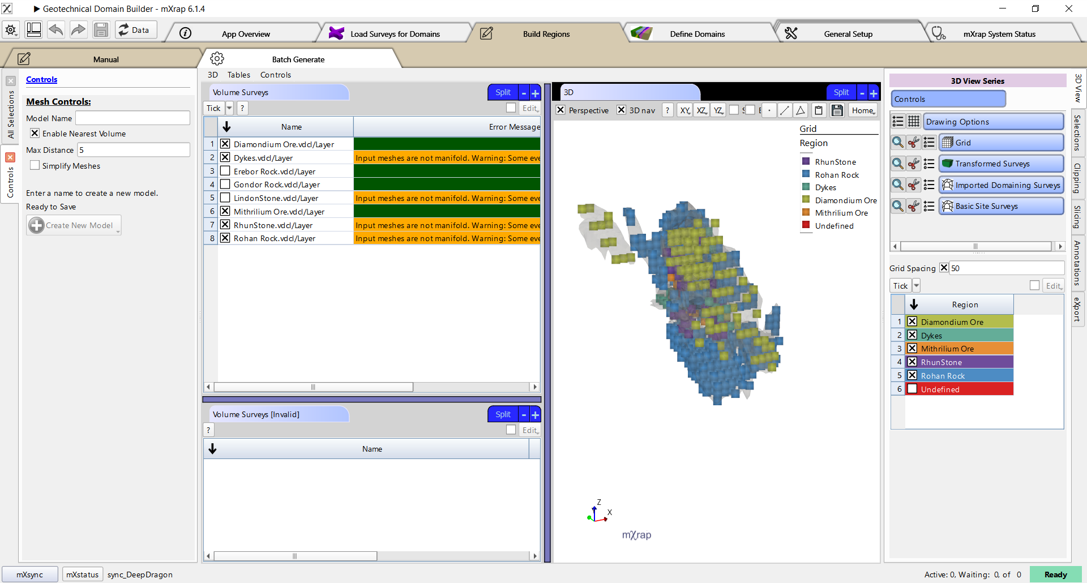Switch to the Manual tab
Viewport: 1087px width, 583px height.
(x=105, y=60)
